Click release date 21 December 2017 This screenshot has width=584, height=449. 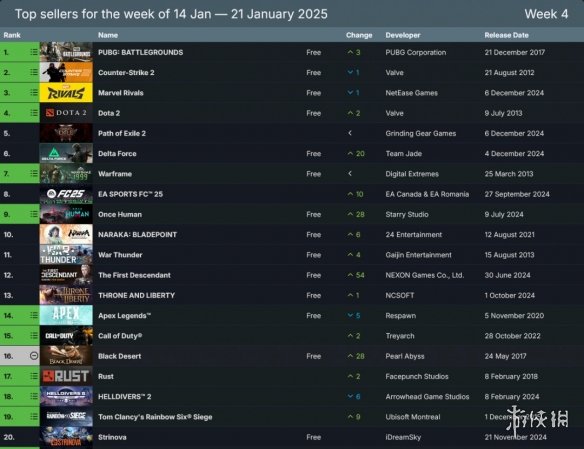click(x=515, y=52)
